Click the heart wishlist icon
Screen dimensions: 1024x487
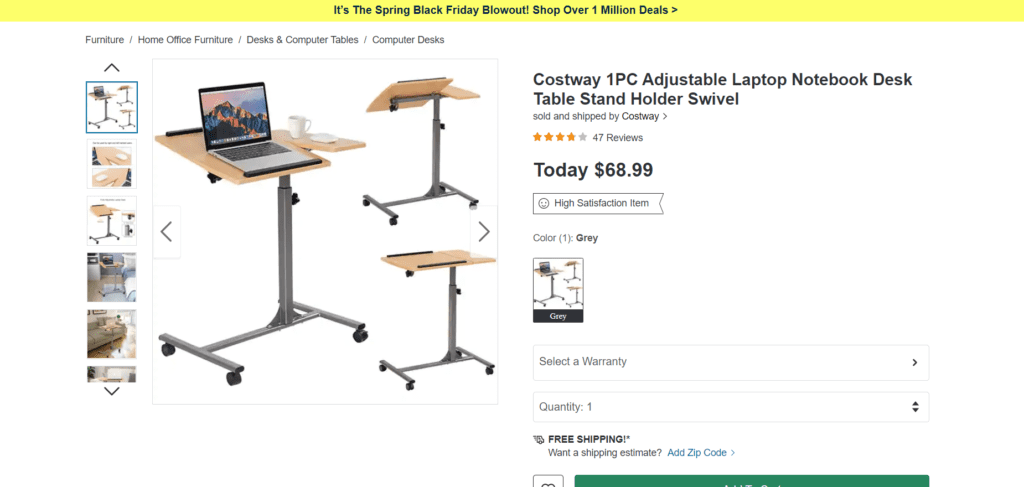[548, 482]
